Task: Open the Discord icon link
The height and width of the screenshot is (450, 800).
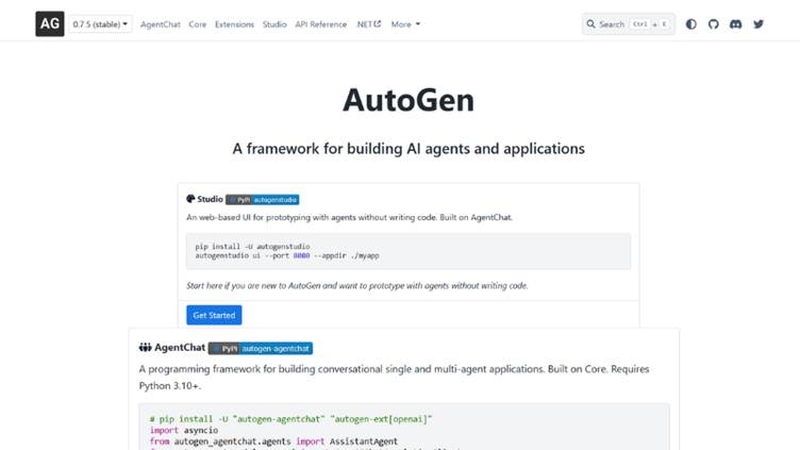Action: tap(736, 24)
